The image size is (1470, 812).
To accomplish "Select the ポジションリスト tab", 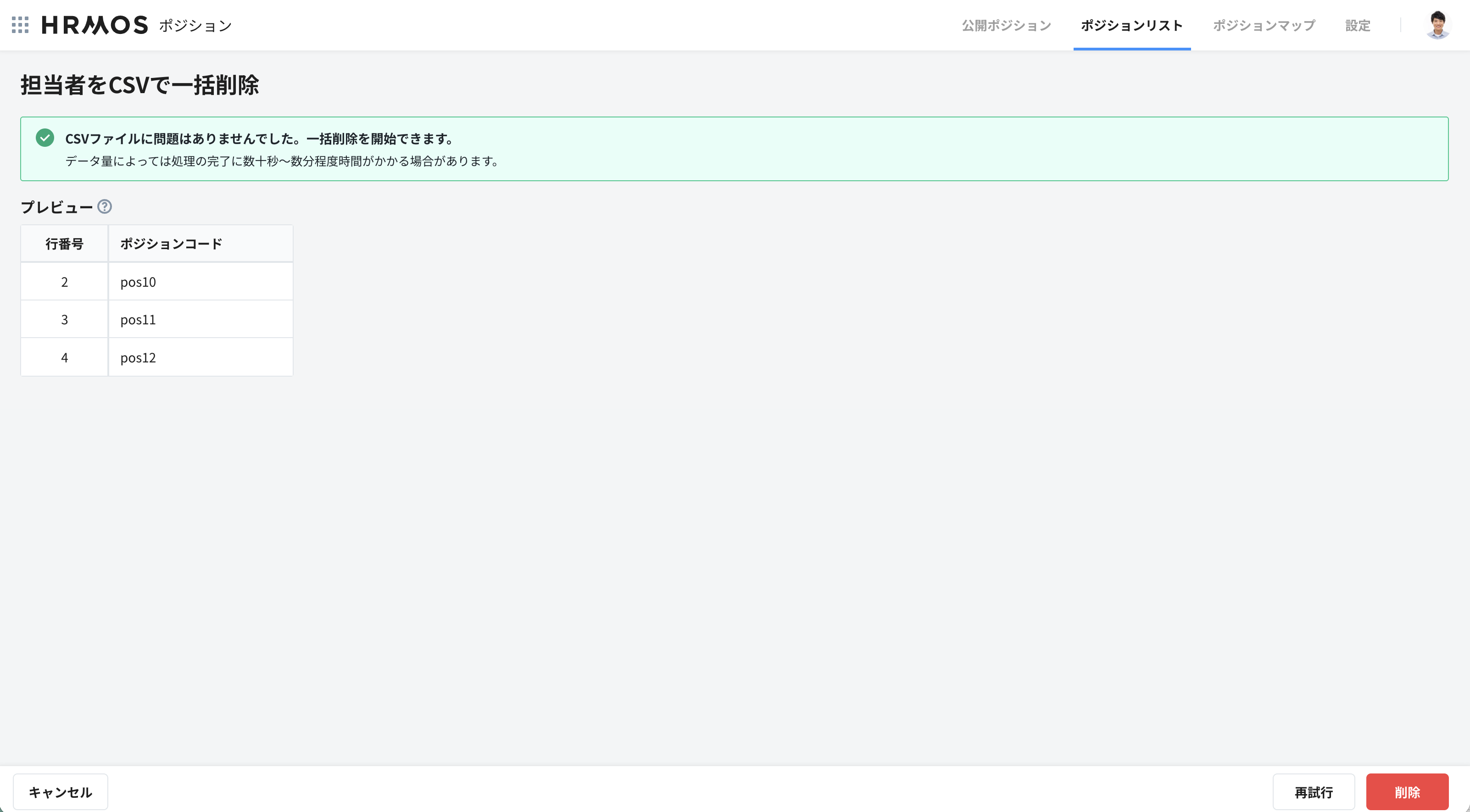I will (x=1131, y=26).
